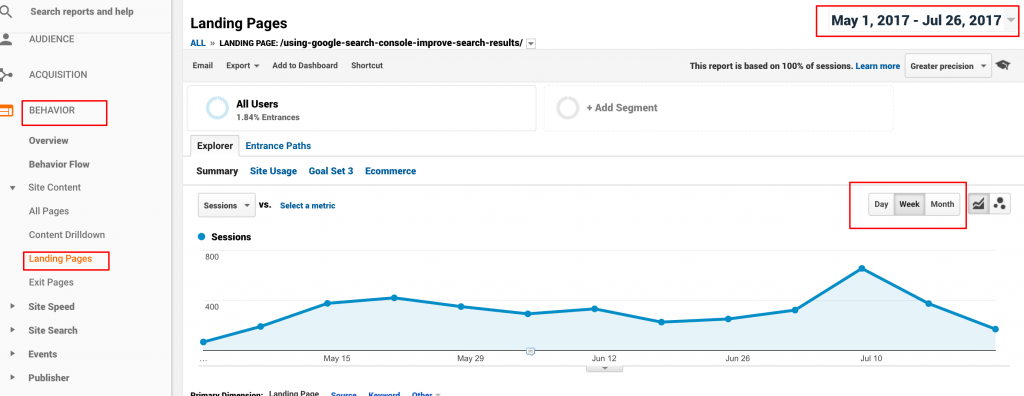Open the landing page path dropdown arrow
Image resolution: width=1024 pixels, height=396 pixels.
pyautogui.click(x=531, y=44)
